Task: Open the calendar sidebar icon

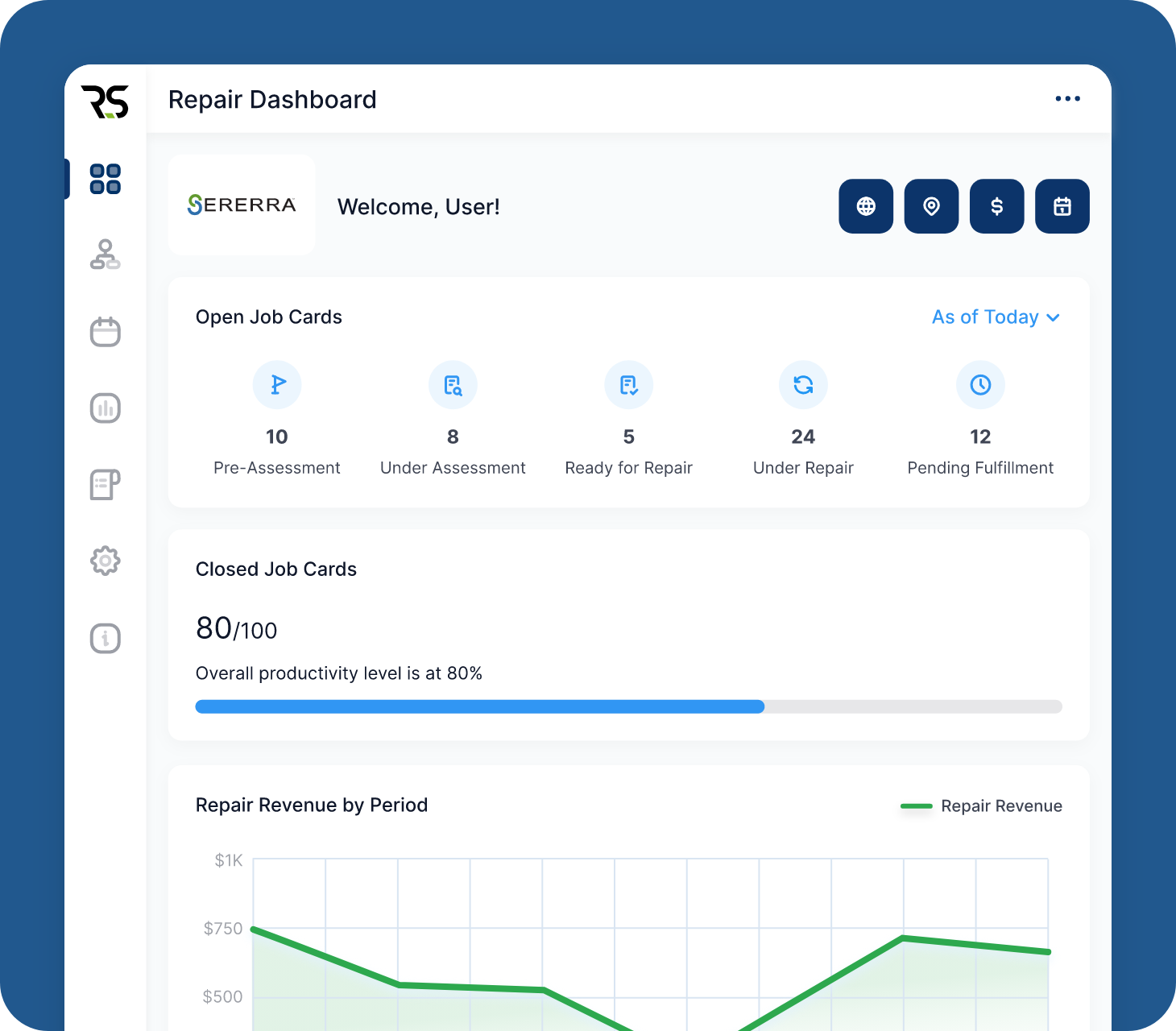Action: (106, 331)
